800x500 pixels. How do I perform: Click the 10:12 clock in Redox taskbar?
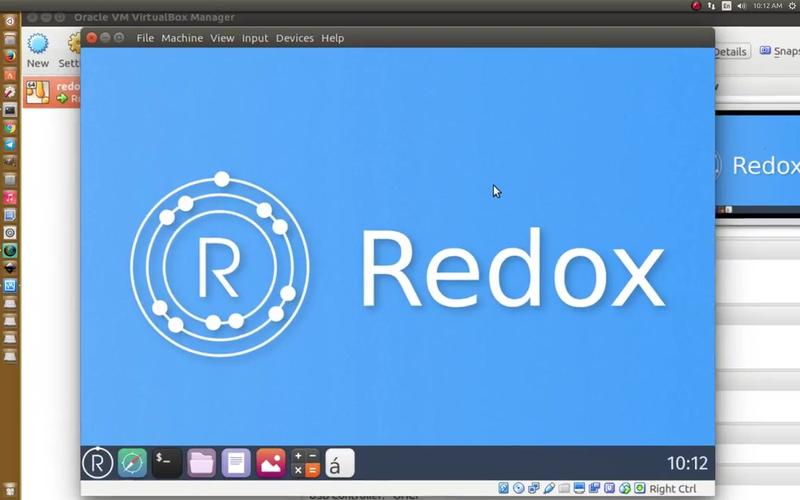687,463
